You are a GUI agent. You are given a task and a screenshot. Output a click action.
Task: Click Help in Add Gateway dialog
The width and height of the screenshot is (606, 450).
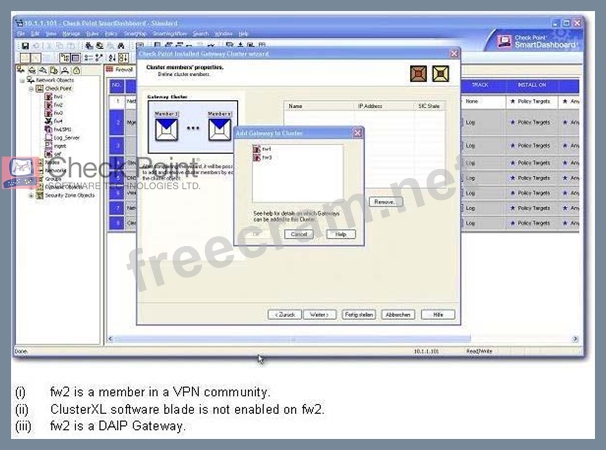340,234
